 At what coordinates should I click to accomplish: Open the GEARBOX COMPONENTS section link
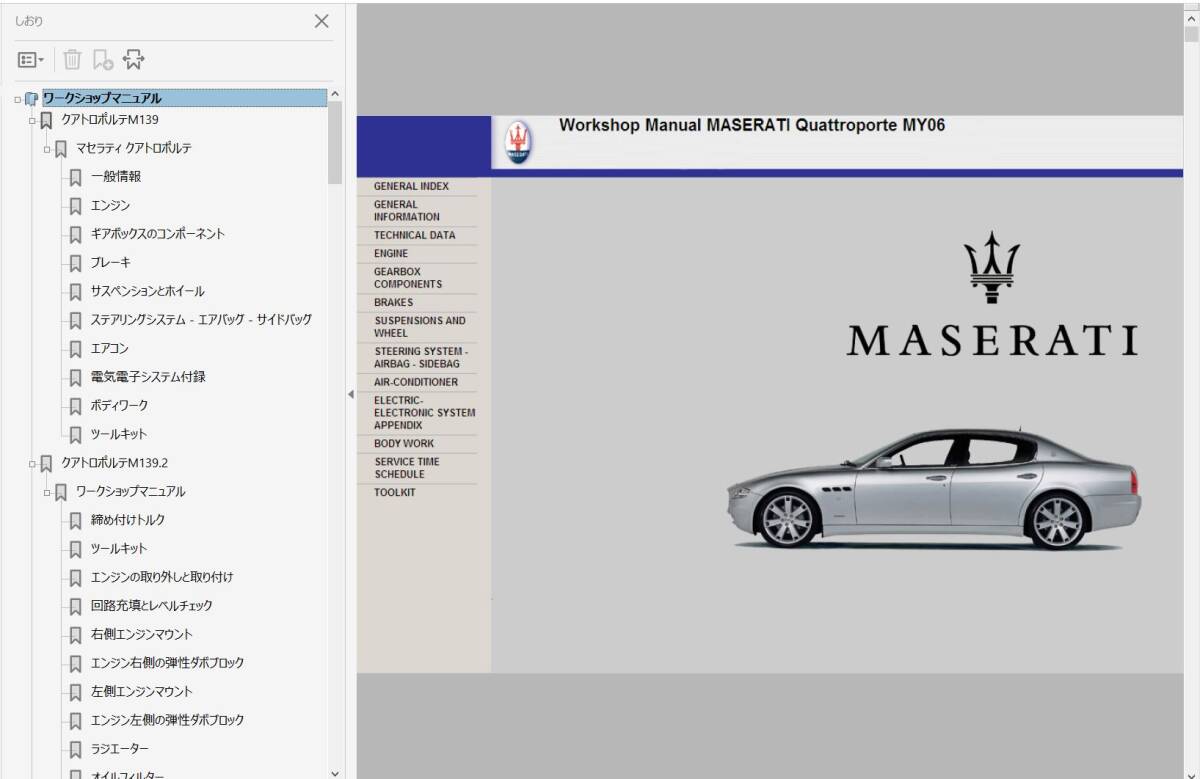(407, 278)
